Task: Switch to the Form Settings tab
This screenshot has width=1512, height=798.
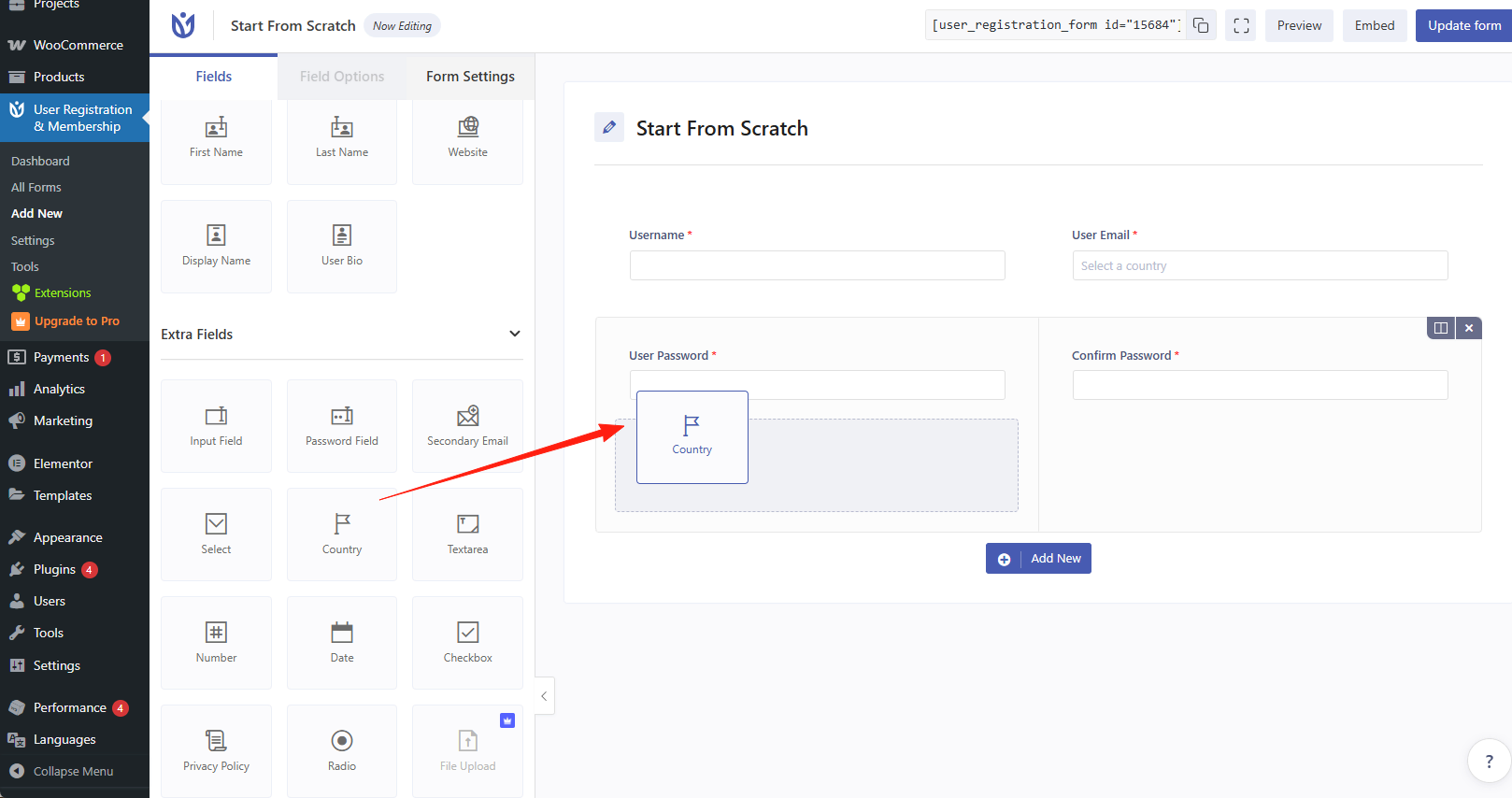Action: coord(470,77)
